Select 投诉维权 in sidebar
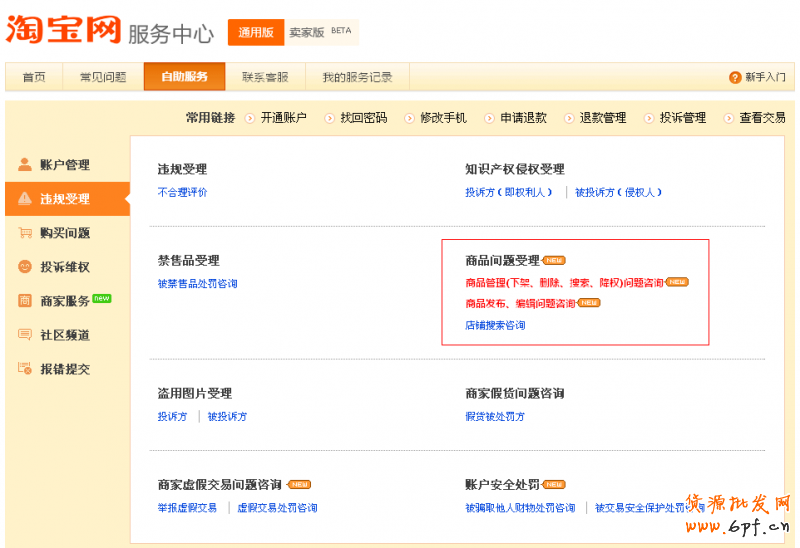800x548 pixels. point(67,266)
